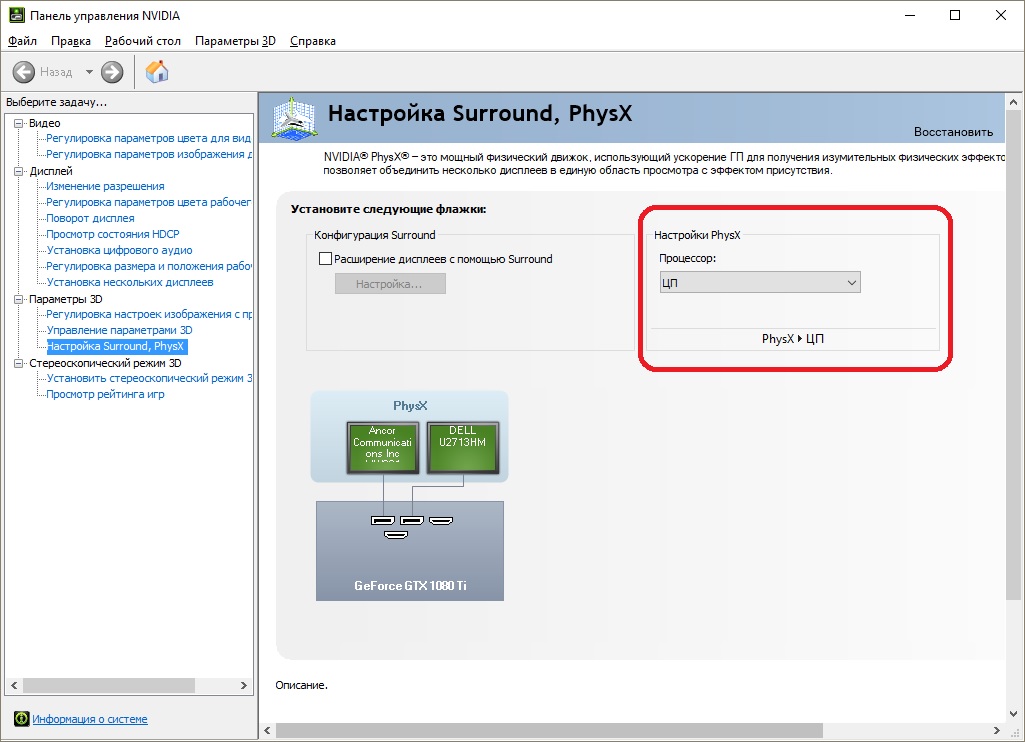
Task: Collapse the Дисплей tree node
Action: pyautogui.click(x=19, y=171)
